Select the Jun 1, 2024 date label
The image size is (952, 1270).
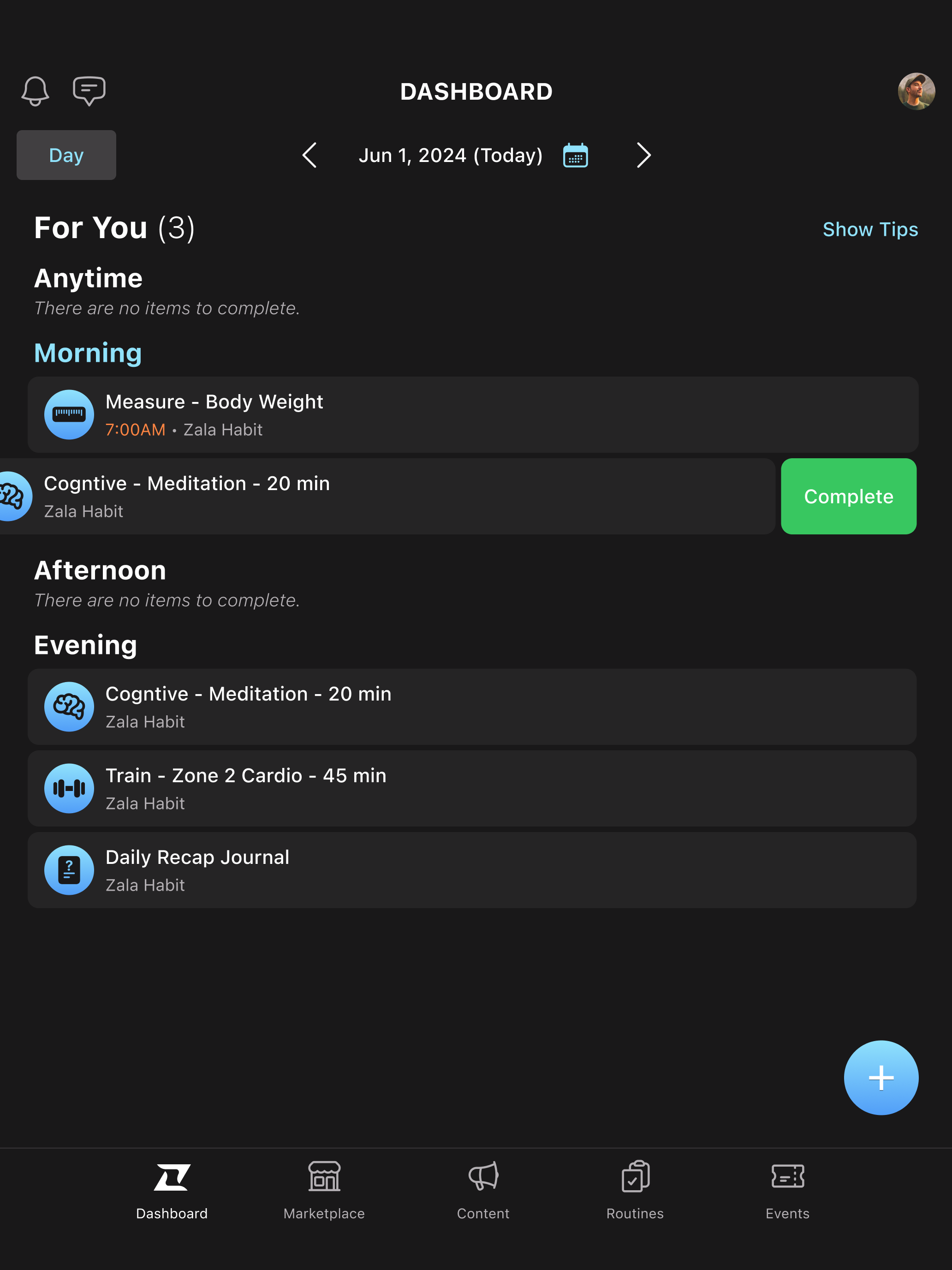click(x=451, y=156)
